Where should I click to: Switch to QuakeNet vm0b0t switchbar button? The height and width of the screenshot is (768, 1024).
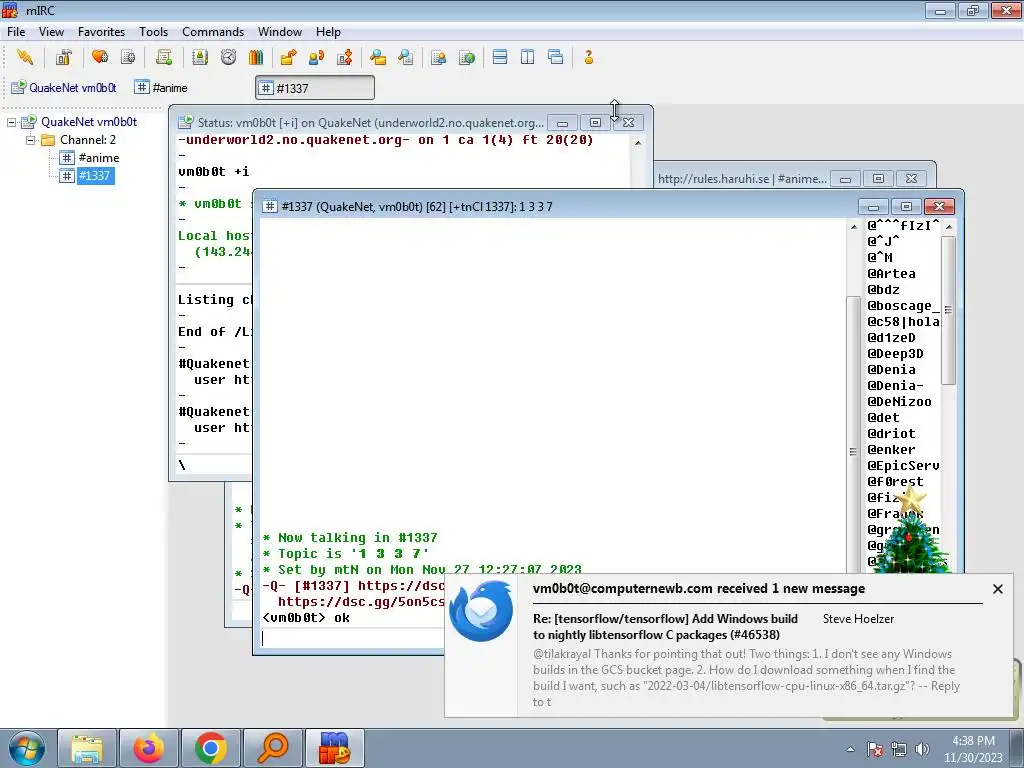tap(64, 88)
